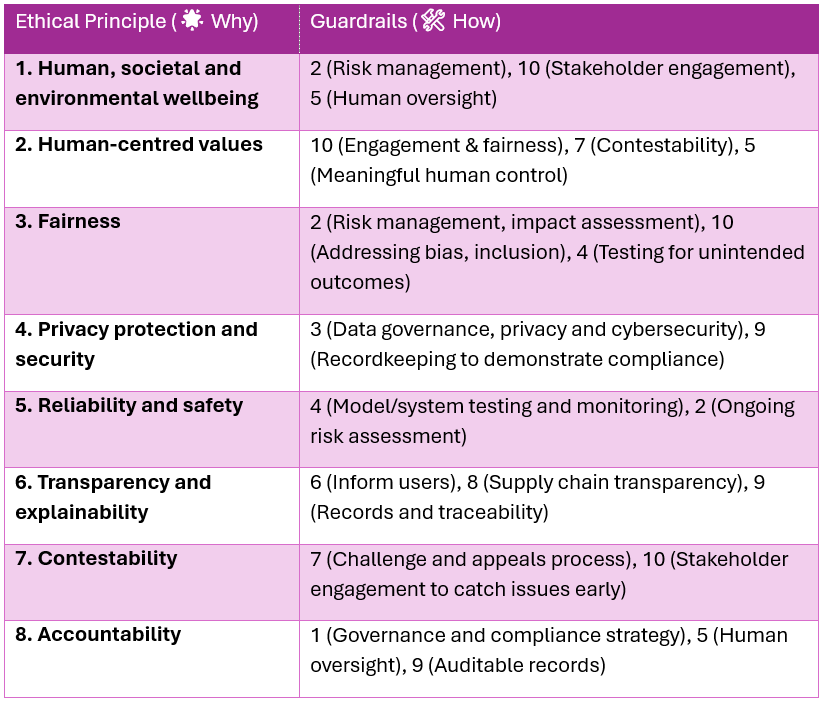Screen dimensions: 826x702
Task: Select Transparency and explainability principle cell
Action: pyautogui.click(x=113, y=497)
